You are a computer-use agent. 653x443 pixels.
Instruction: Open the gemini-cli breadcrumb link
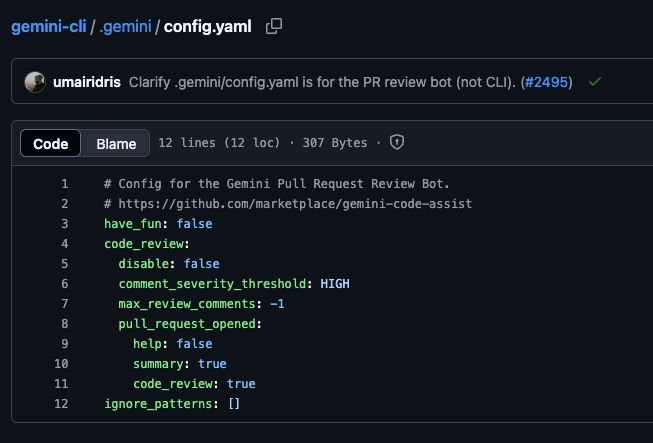pyautogui.click(x=48, y=27)
